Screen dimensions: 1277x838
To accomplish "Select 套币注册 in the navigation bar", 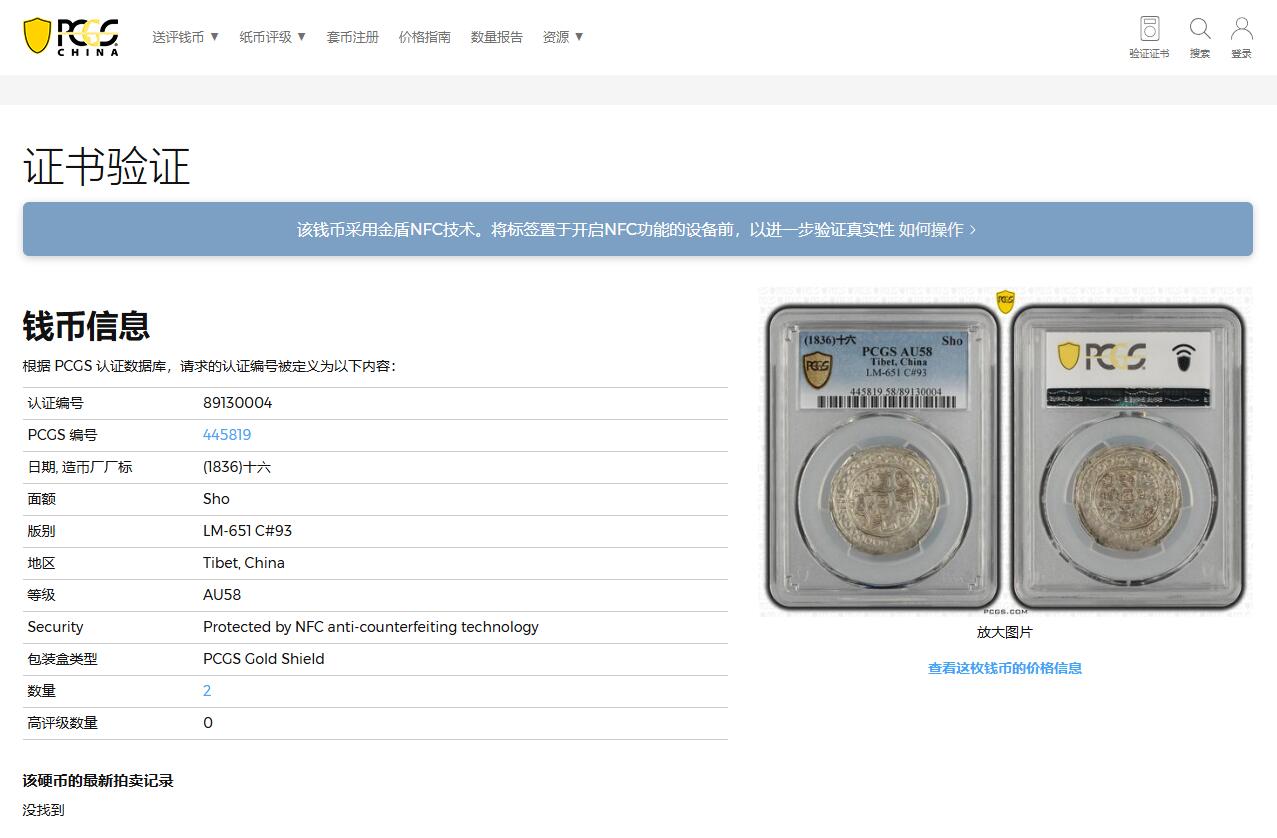I will [x=352, y=36].
